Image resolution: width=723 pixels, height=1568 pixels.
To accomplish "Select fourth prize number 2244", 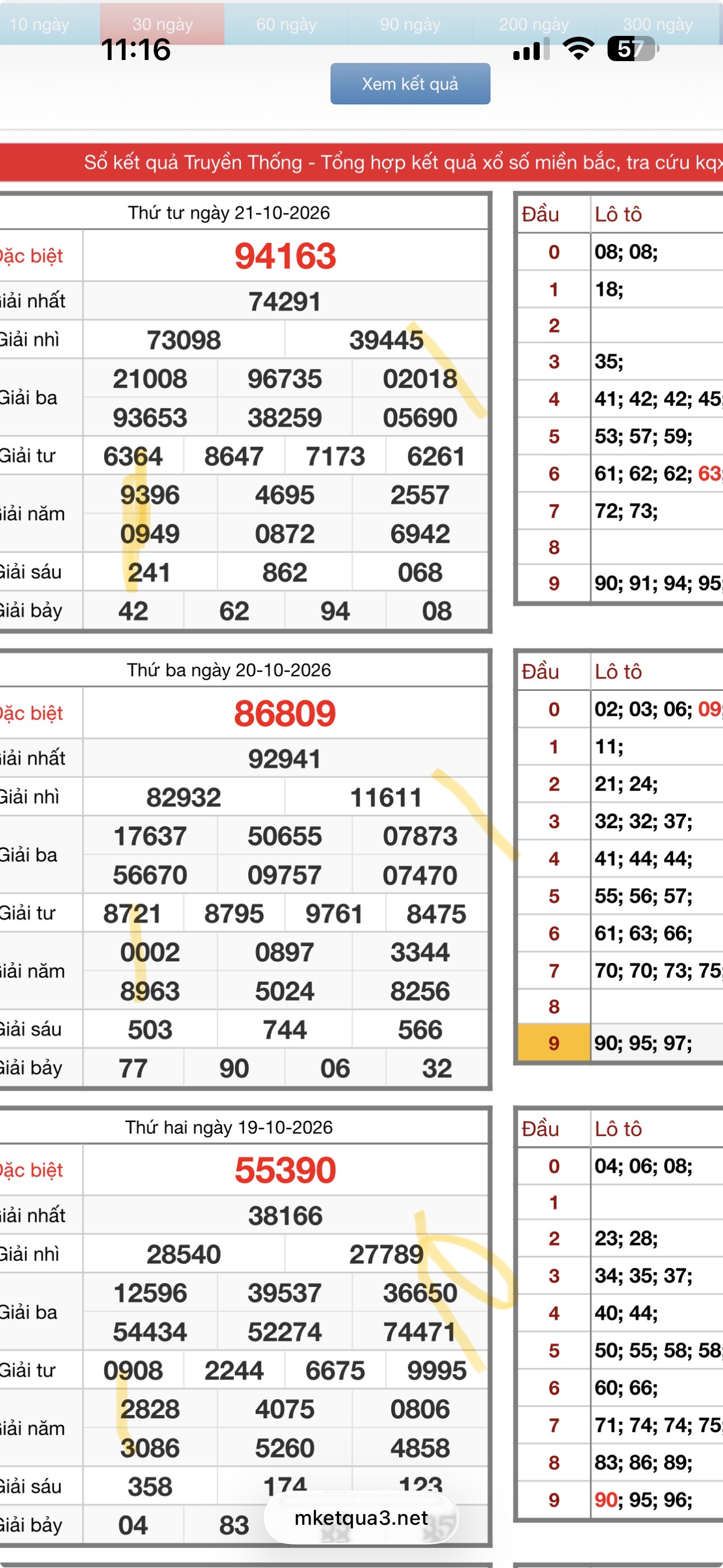I will pos(234,1371).
